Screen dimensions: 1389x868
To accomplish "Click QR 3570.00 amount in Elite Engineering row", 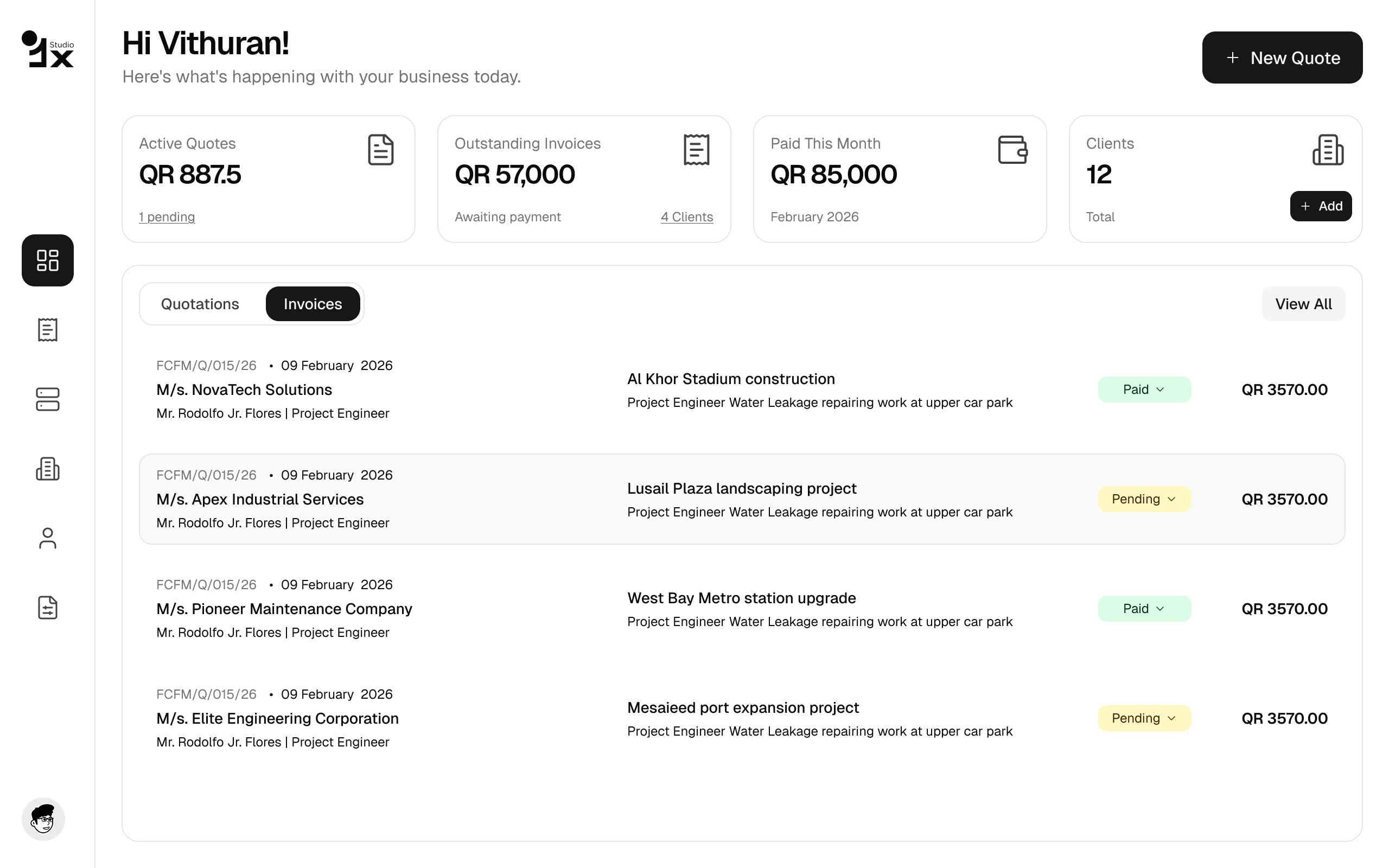I will [1284, 719].
